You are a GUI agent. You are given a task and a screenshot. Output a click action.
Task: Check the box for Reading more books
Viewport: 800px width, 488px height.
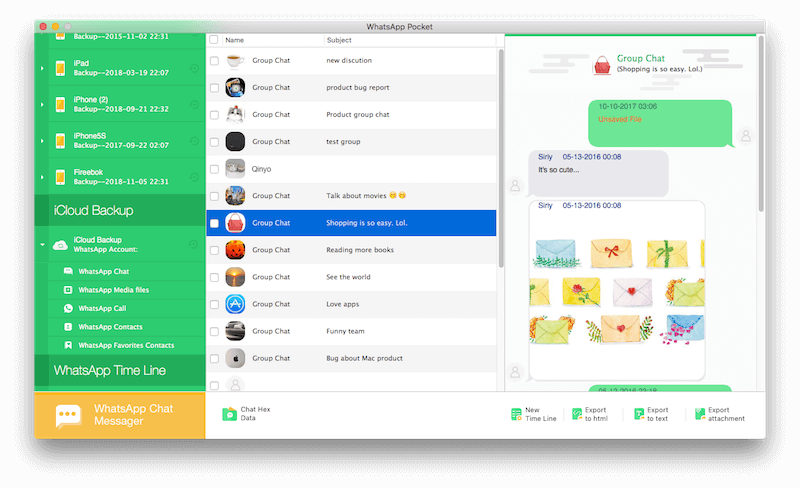coord(214,250)
